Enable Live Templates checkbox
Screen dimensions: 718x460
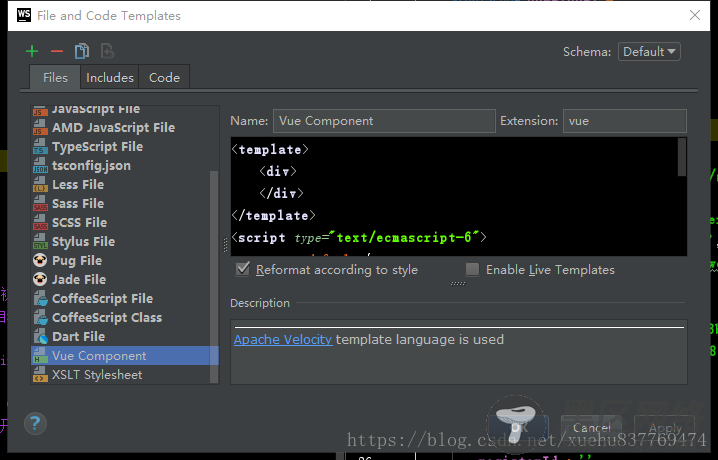pyautogui.click(x=472, y=269)
